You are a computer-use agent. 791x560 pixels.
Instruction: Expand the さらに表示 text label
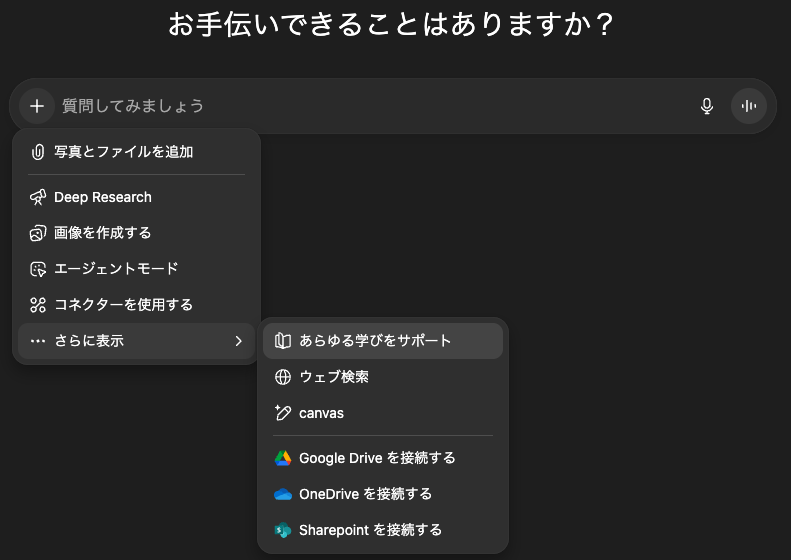tap(89, 341)
